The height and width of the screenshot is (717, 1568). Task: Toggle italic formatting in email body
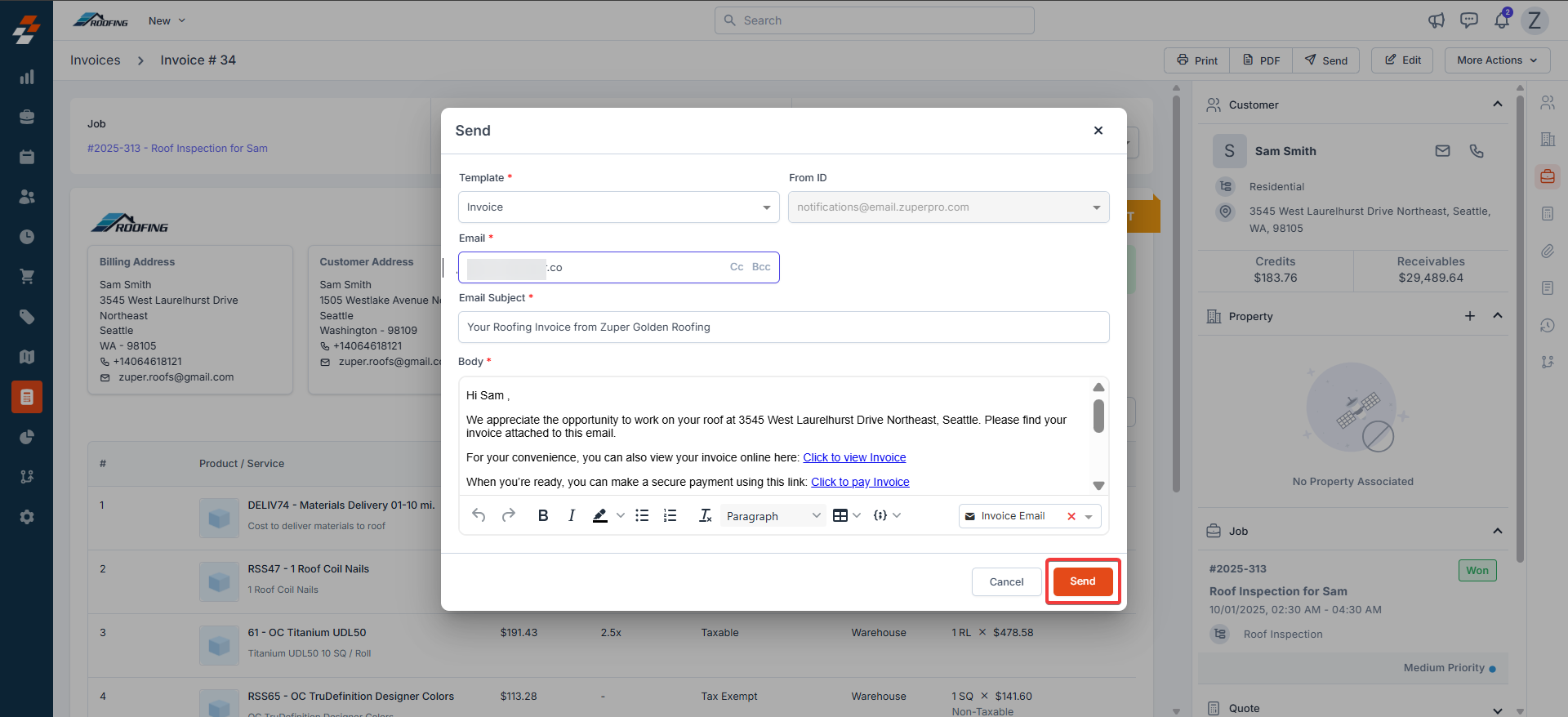point(572,515)
